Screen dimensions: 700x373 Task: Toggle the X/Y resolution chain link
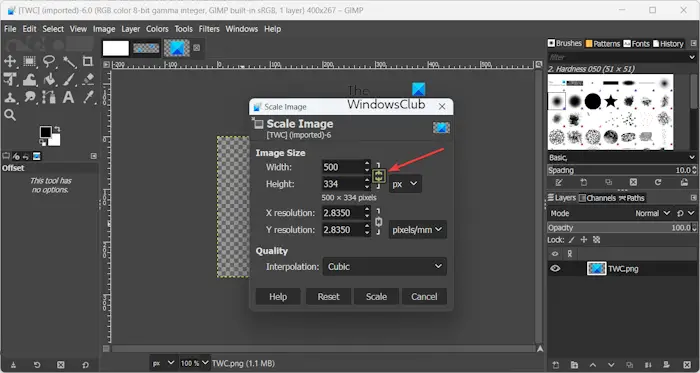[379, 221]
